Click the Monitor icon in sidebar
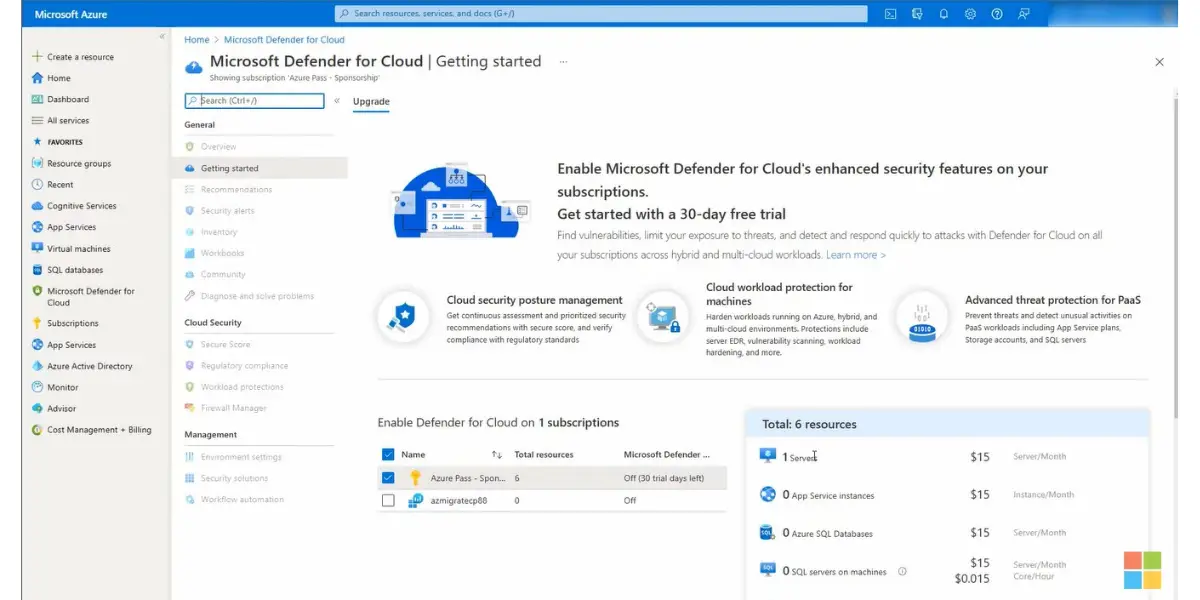The height and width of the screenshot is (600, 1200). click(x=37, y=387)
